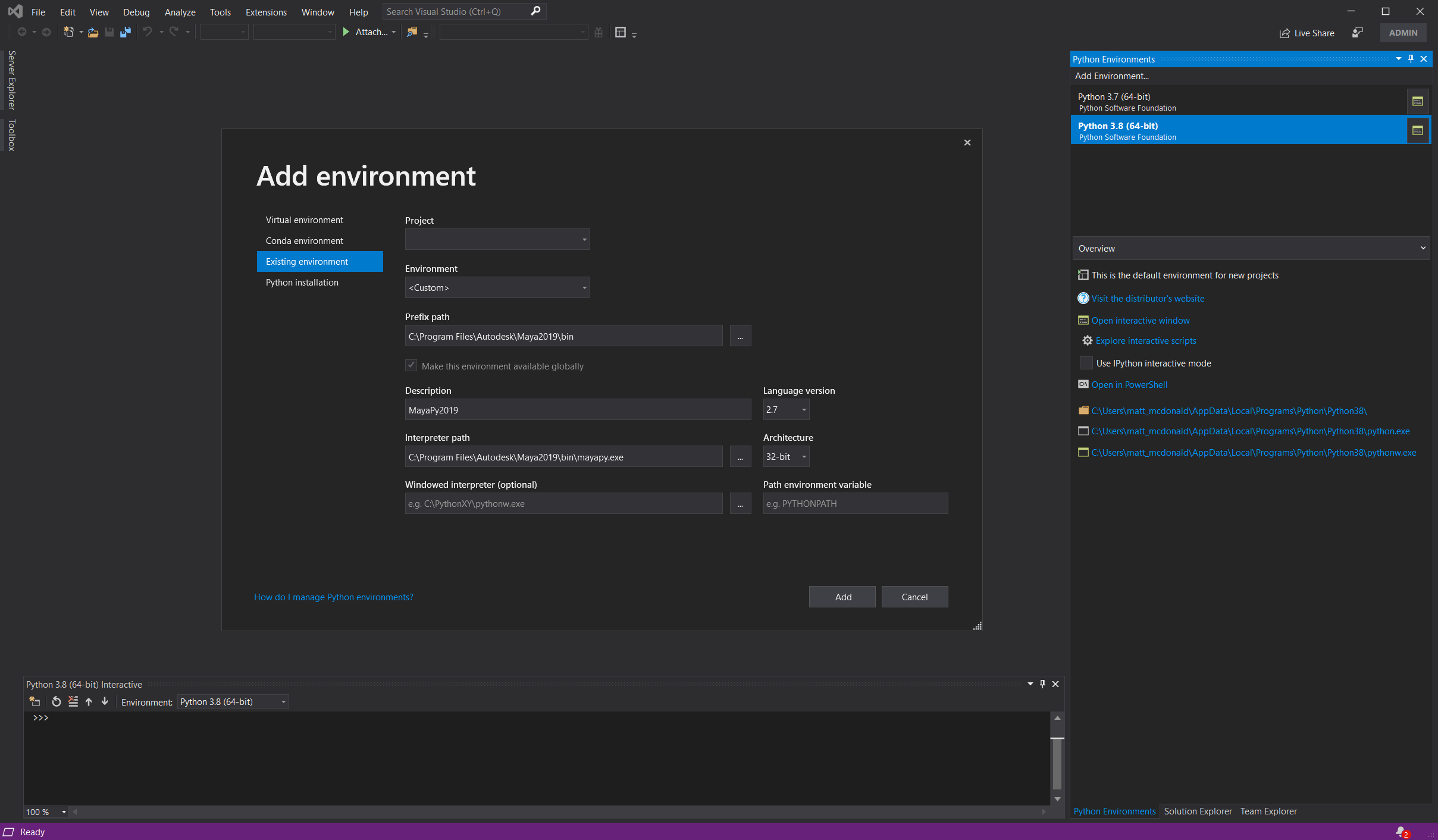
Task: Click the Undo icon in the toolbar
Action: pos(147,32)
